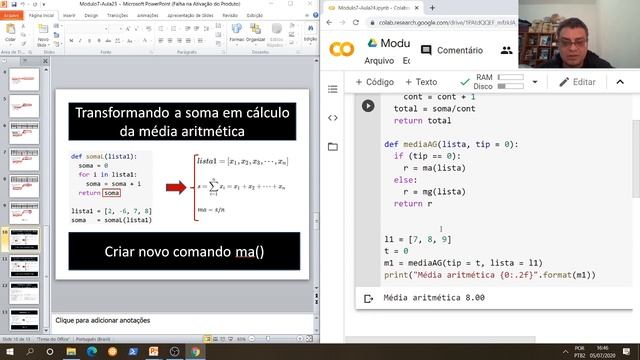Image resolution: width=640 pixels, height=360 pixels.
Task: Open the taskbar search icon
Action: pos(30,351)
